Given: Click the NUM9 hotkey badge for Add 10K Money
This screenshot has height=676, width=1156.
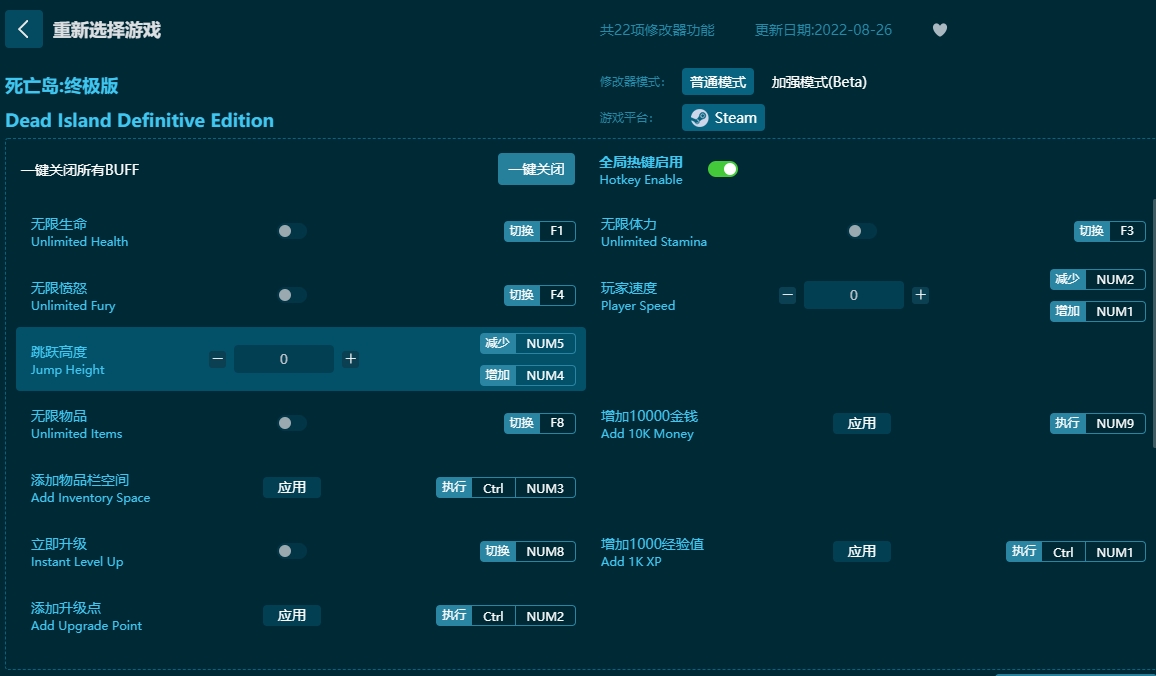Looking at the screenshot, I should pos(1115,423).
